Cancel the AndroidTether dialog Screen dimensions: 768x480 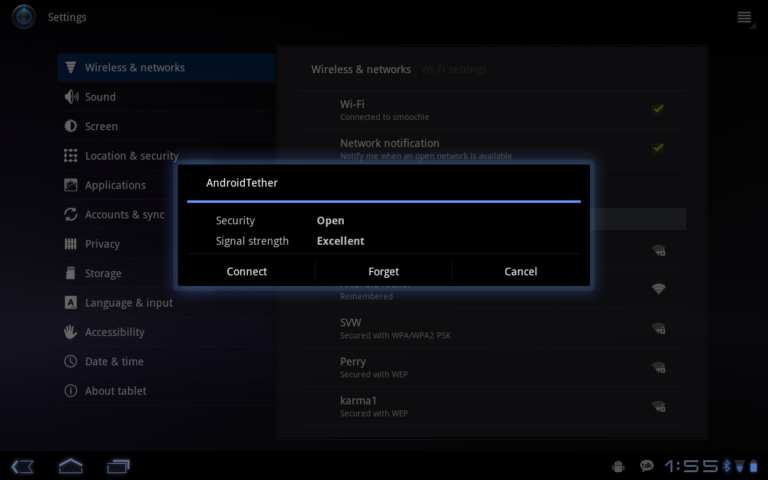[520, 271]
